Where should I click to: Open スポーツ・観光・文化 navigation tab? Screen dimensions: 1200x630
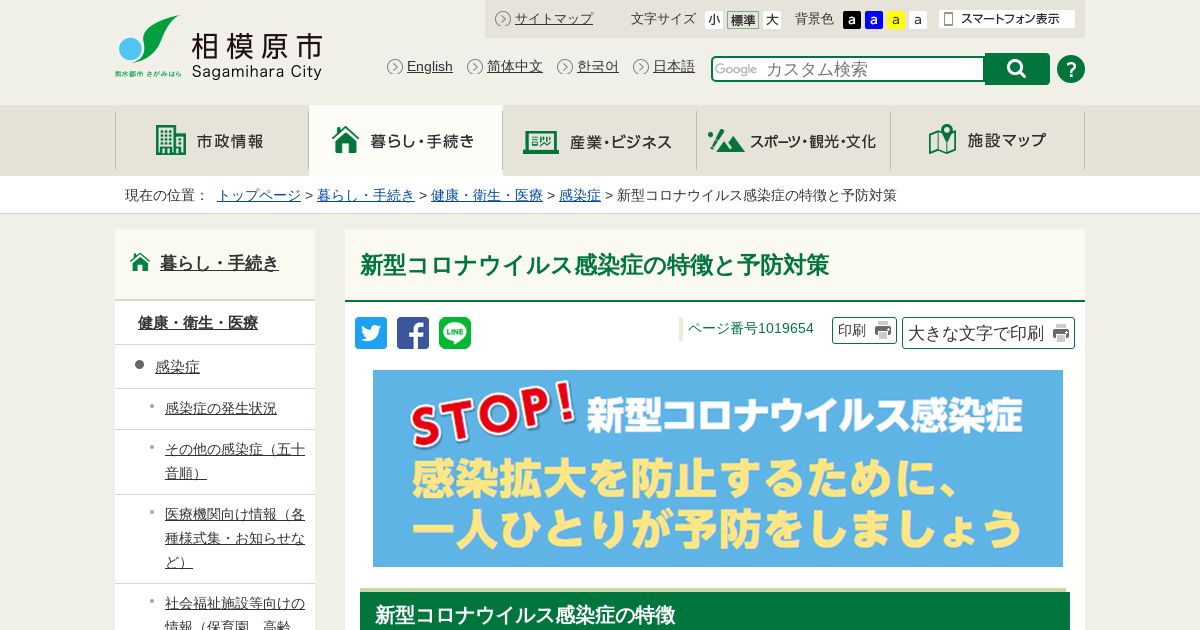pos(793,140)
